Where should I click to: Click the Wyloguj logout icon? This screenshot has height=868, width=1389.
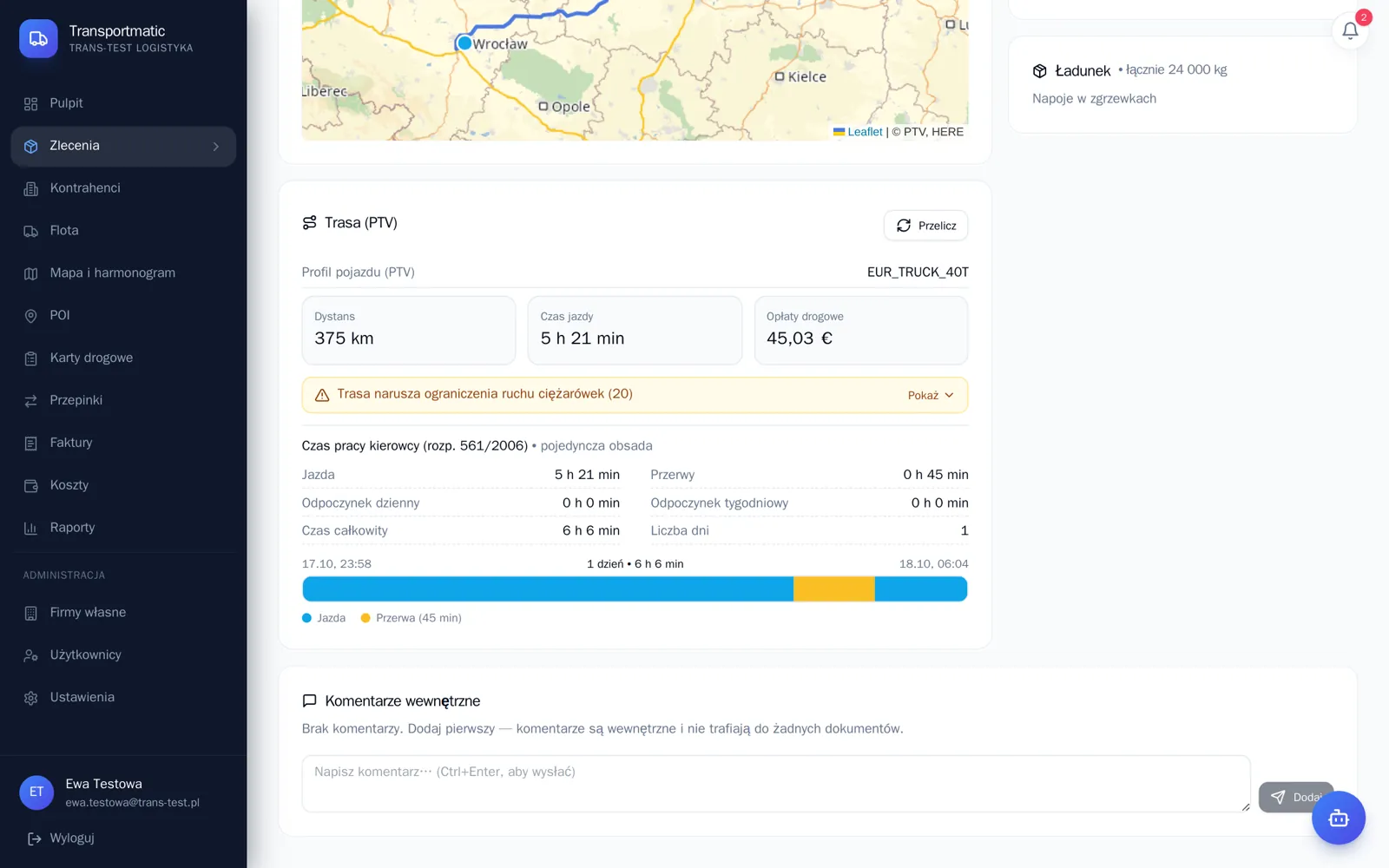(x=35, y=838)
